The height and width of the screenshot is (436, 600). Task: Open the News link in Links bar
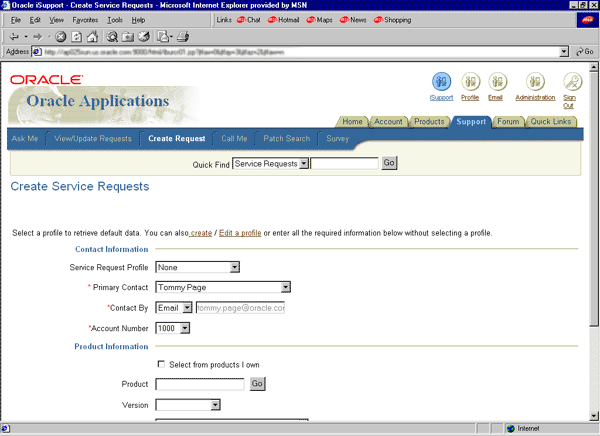pos(353,20)
